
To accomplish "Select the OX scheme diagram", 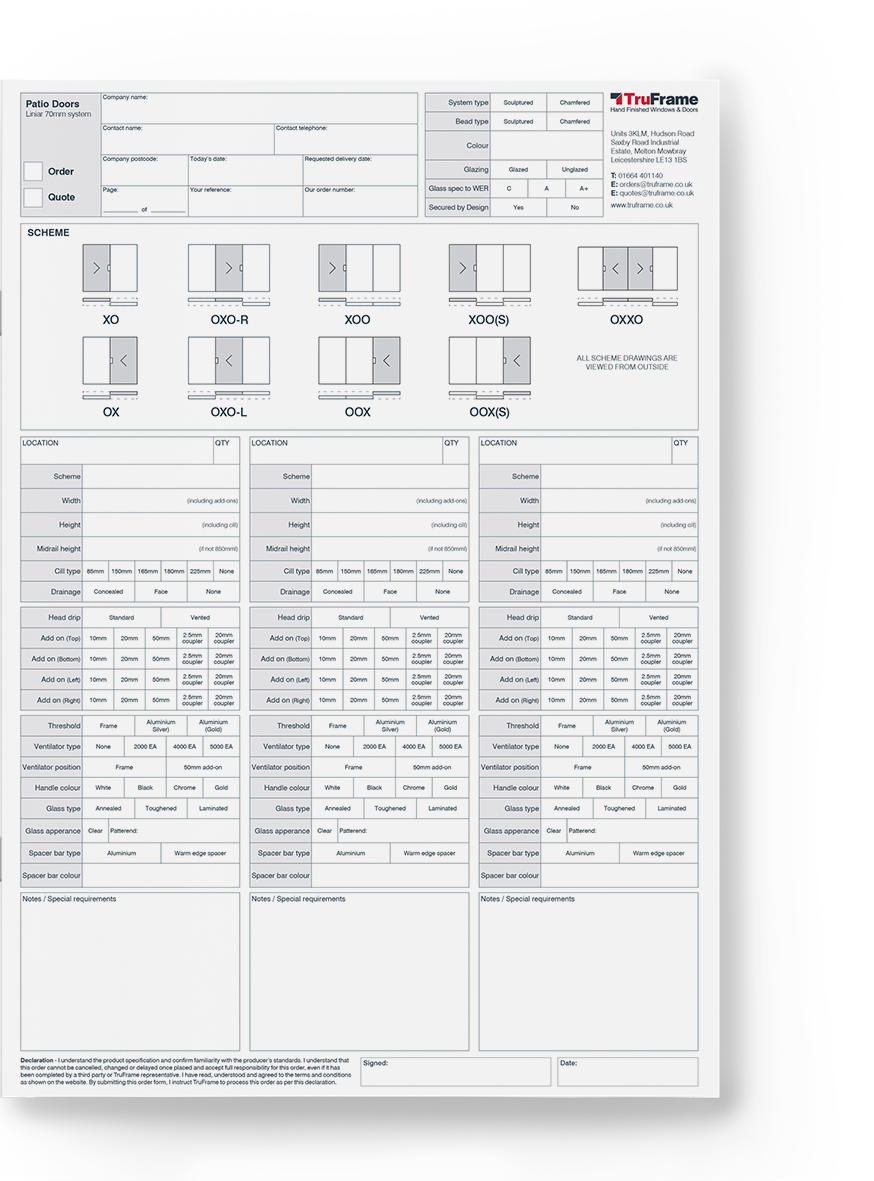I will [x=109, y=362].
